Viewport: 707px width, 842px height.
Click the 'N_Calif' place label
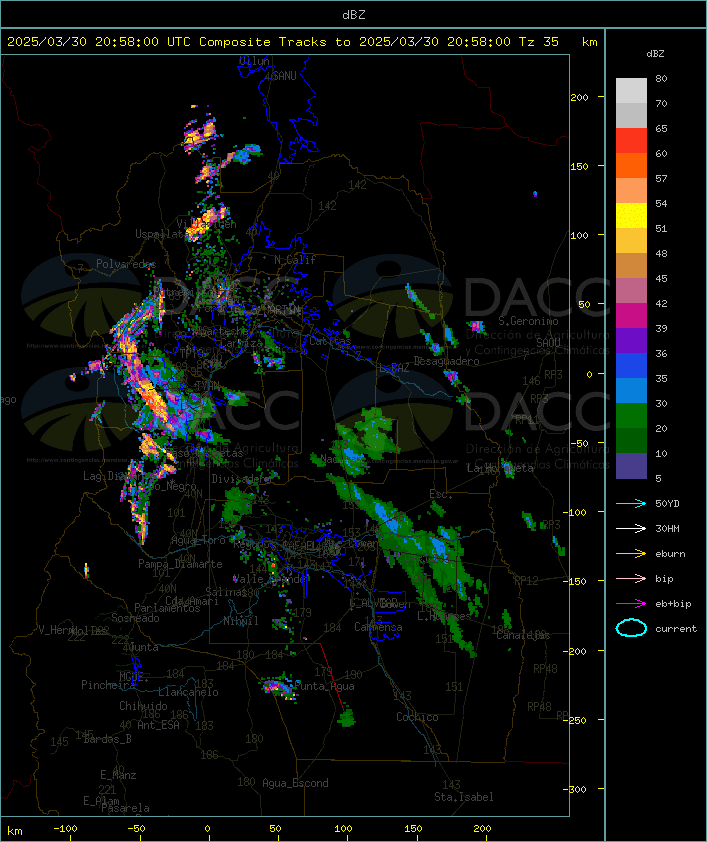[295, 260]
